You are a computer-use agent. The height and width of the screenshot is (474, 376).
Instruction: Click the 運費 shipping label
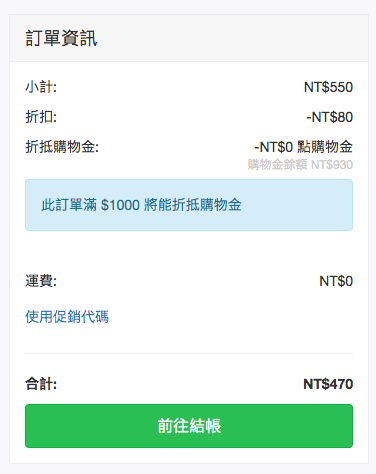[41, 281]
